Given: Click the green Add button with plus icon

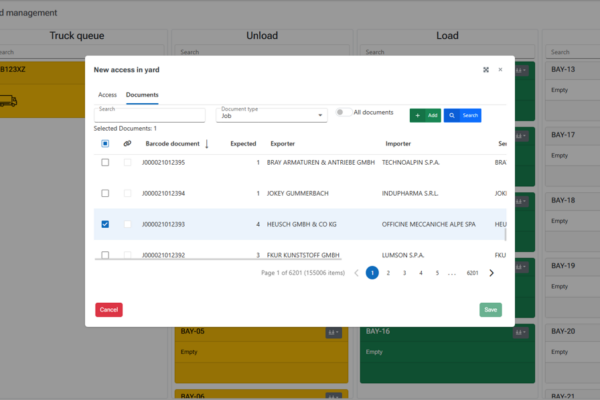Looking at the screenshot, I should (x=425, y=115).
